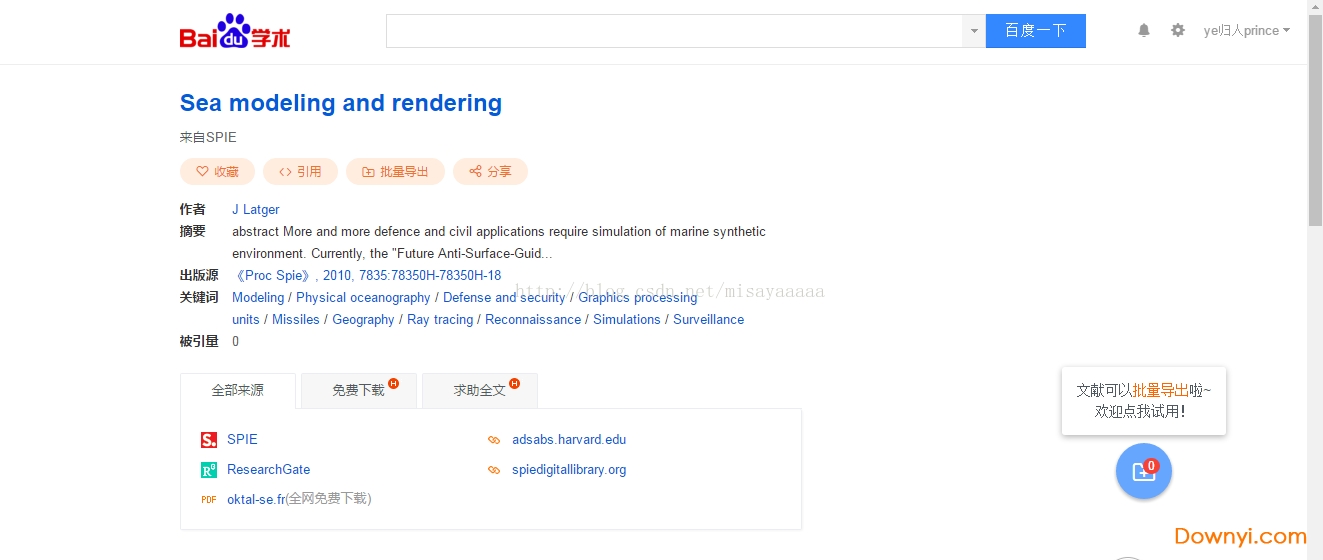Viewport: 1323px width, 560px height.
Task: Open the notifications bell icon
Action: pyautogui.click(x=1144, y=30)
